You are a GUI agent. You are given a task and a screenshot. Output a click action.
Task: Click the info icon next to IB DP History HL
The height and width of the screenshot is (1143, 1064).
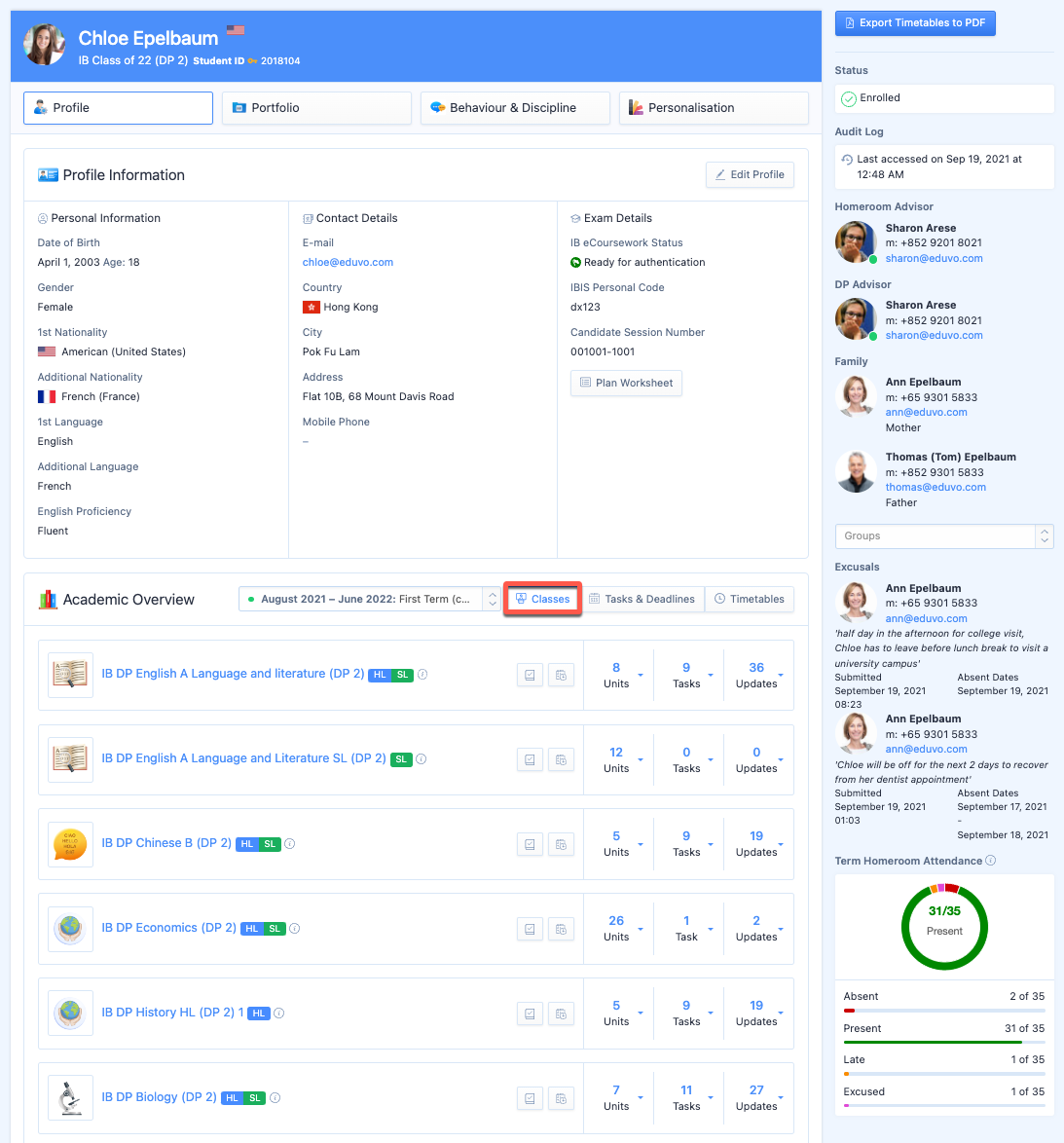point(279,1014)
